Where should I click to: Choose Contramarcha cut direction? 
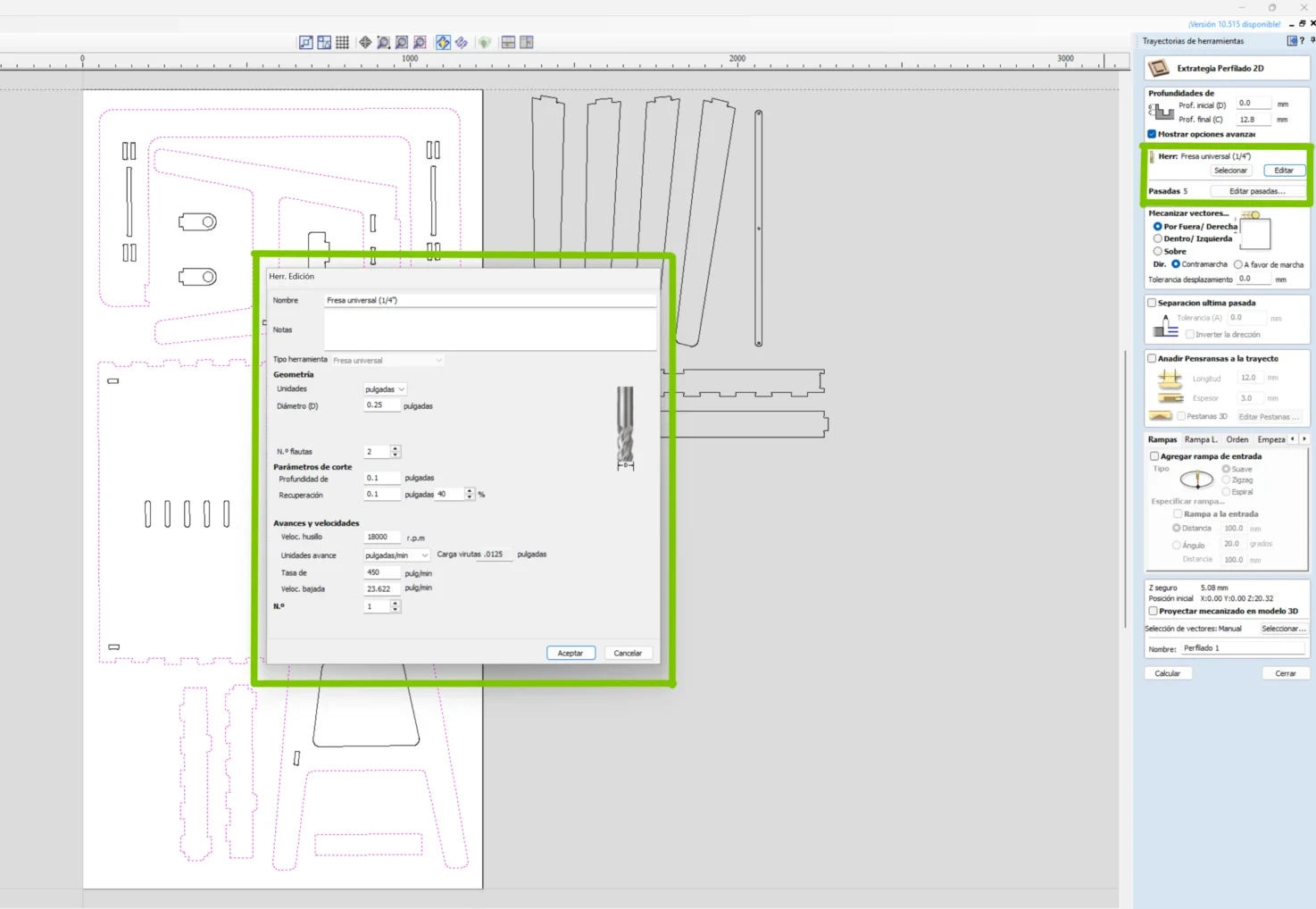coord(1176,264)
